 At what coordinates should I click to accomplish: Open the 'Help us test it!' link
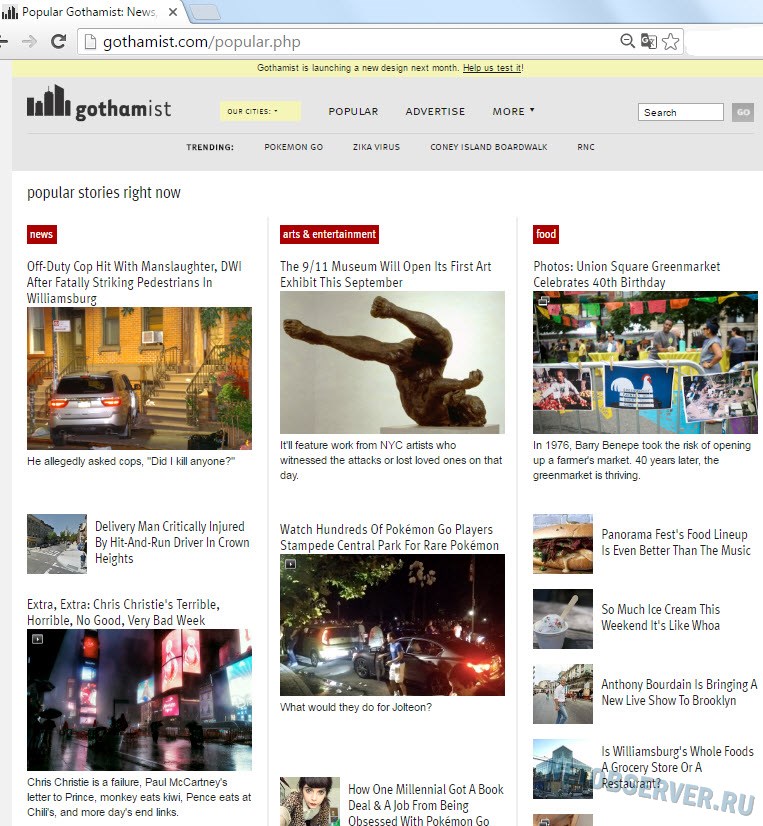point(493,68)
